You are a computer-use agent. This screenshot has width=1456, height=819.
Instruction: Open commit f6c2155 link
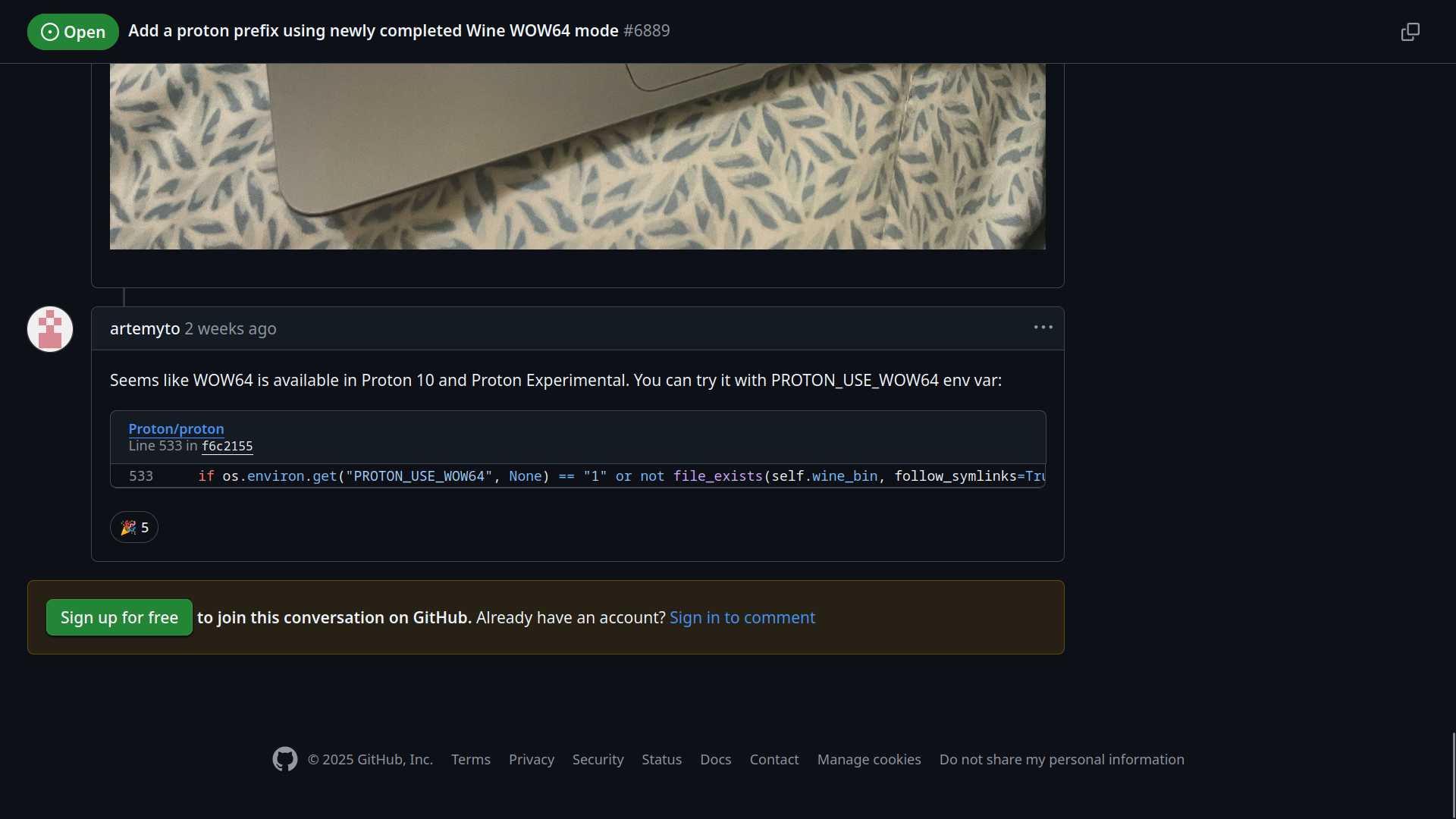pos(227,446)
